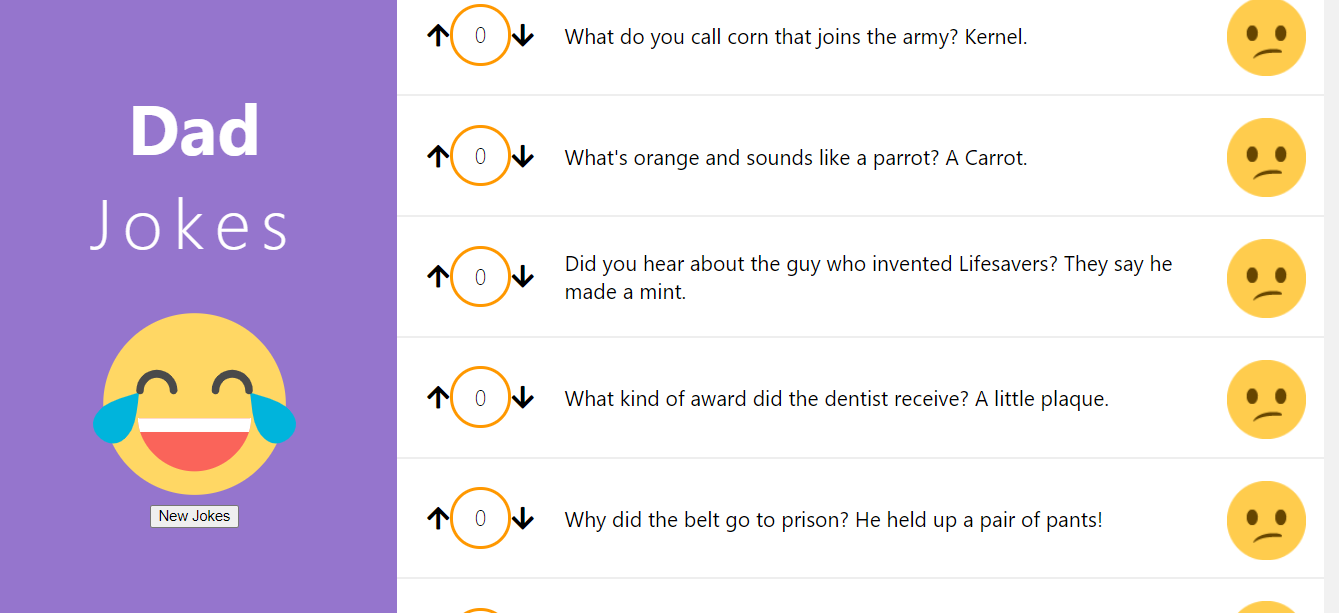Click the confused emoji beside dentist joke
The image size is (1339, 613).
[1266, 399]
